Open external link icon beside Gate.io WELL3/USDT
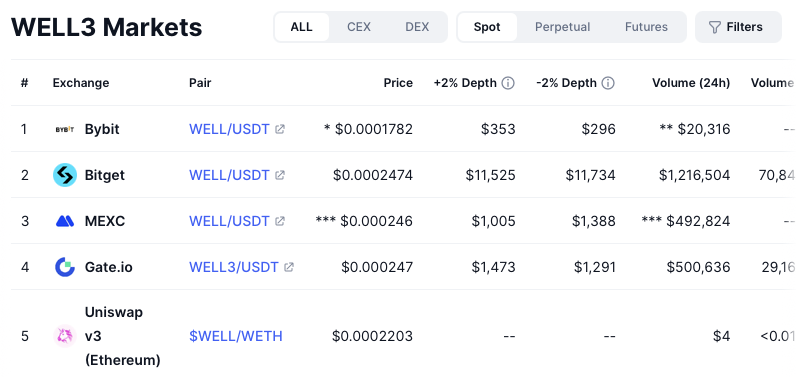The image size is (796, 377). tap(289, 267)
